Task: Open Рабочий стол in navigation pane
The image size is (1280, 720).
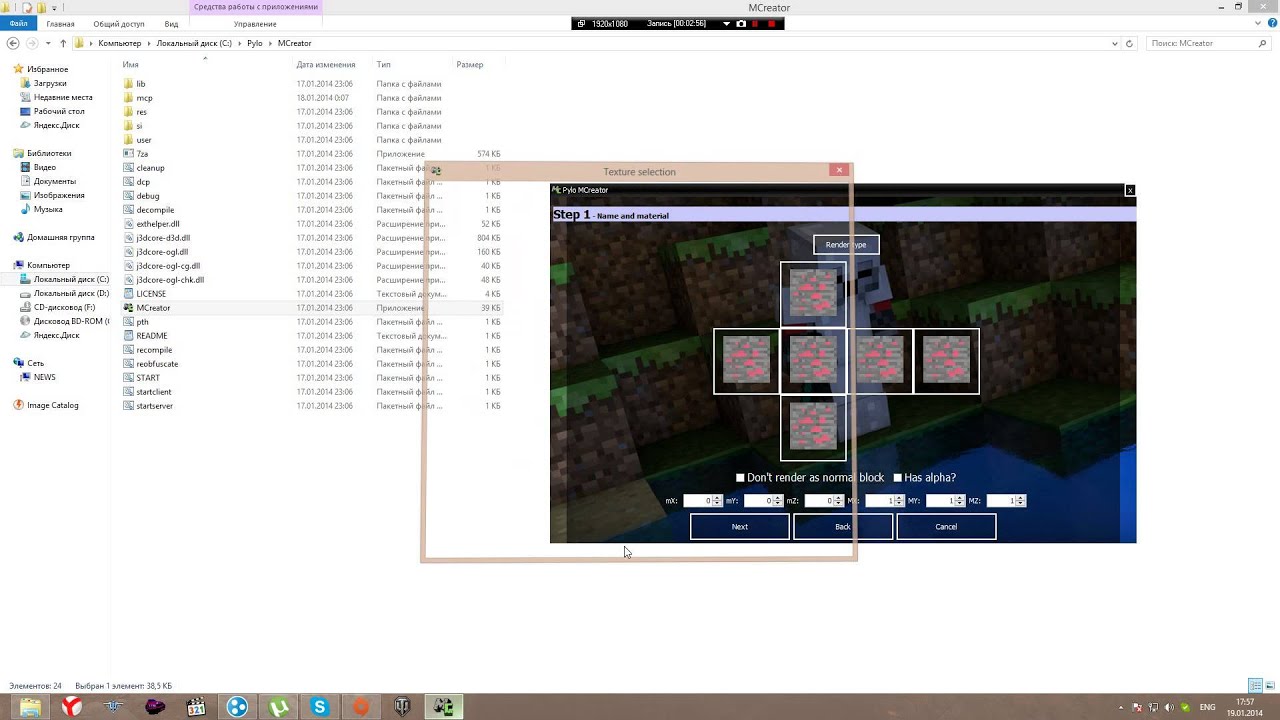Action: [59, 111]
